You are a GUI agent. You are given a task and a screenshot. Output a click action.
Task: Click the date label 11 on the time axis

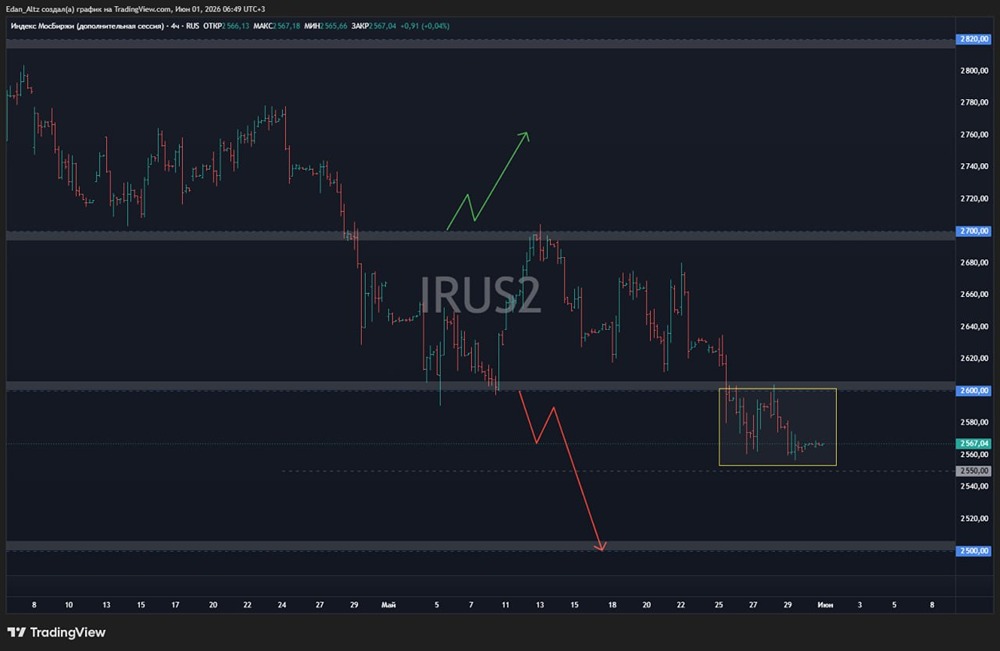pos(505,604)
